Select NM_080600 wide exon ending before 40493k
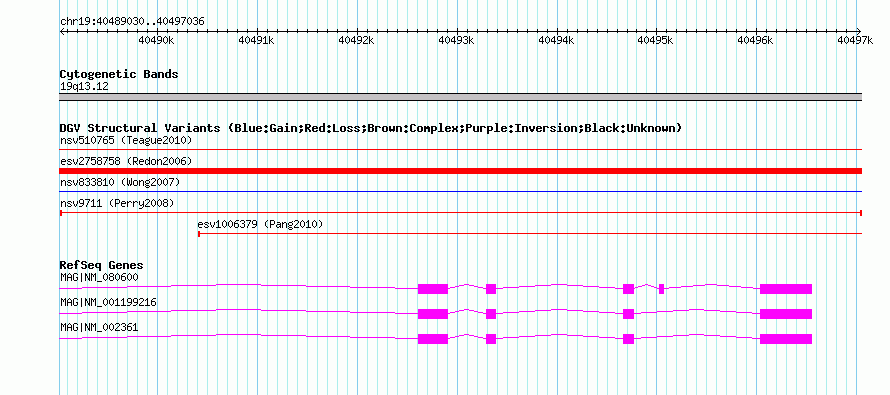This screenshot has width=890, height=395. click(x=433, y=289)
